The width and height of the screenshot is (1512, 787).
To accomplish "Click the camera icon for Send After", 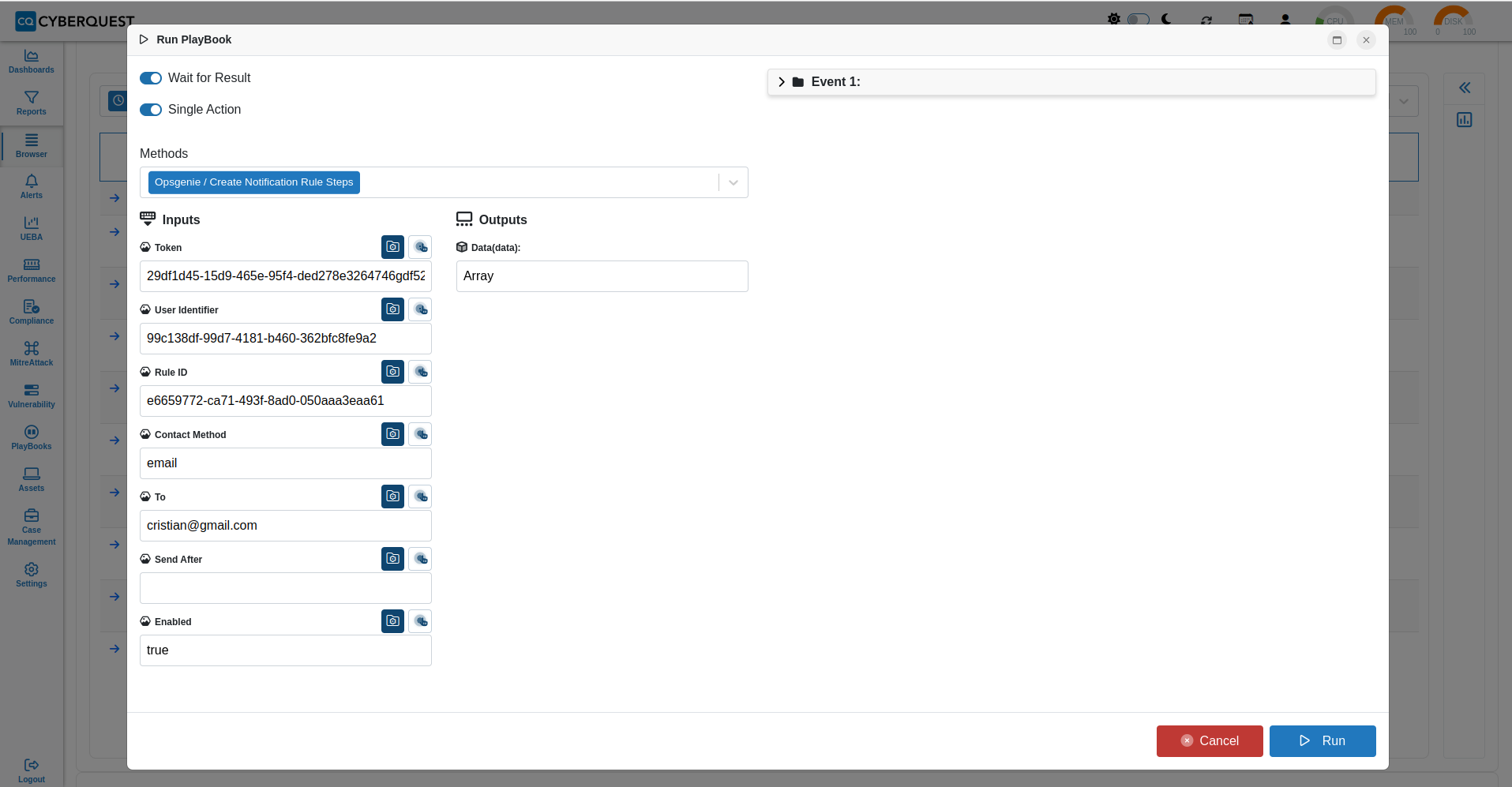I will tap(393, 559).
